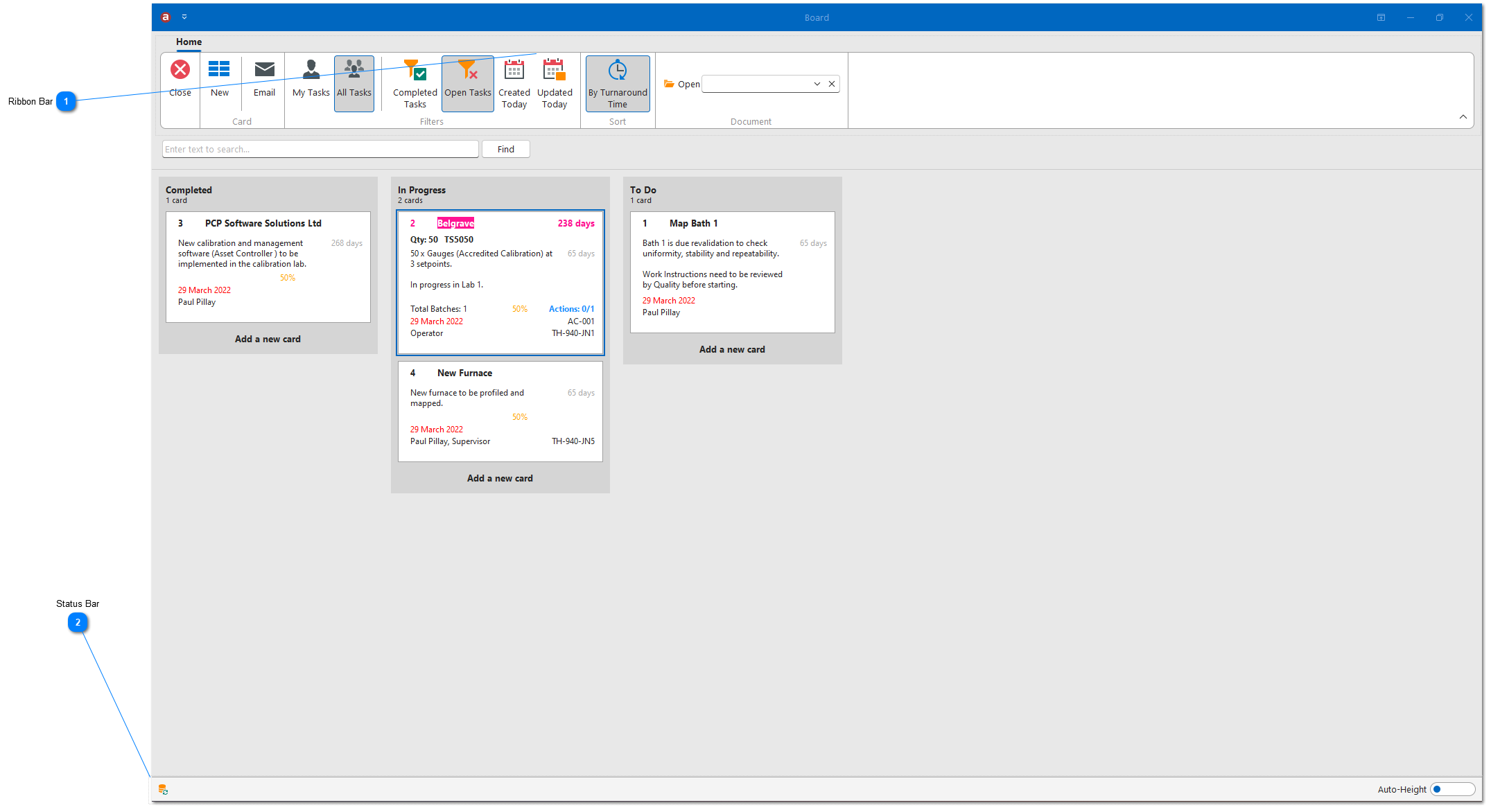Click the database status icon in status bar
The width and height of the screenshot is (1491, 812).
pyautogui.click(x=163, y=789)
